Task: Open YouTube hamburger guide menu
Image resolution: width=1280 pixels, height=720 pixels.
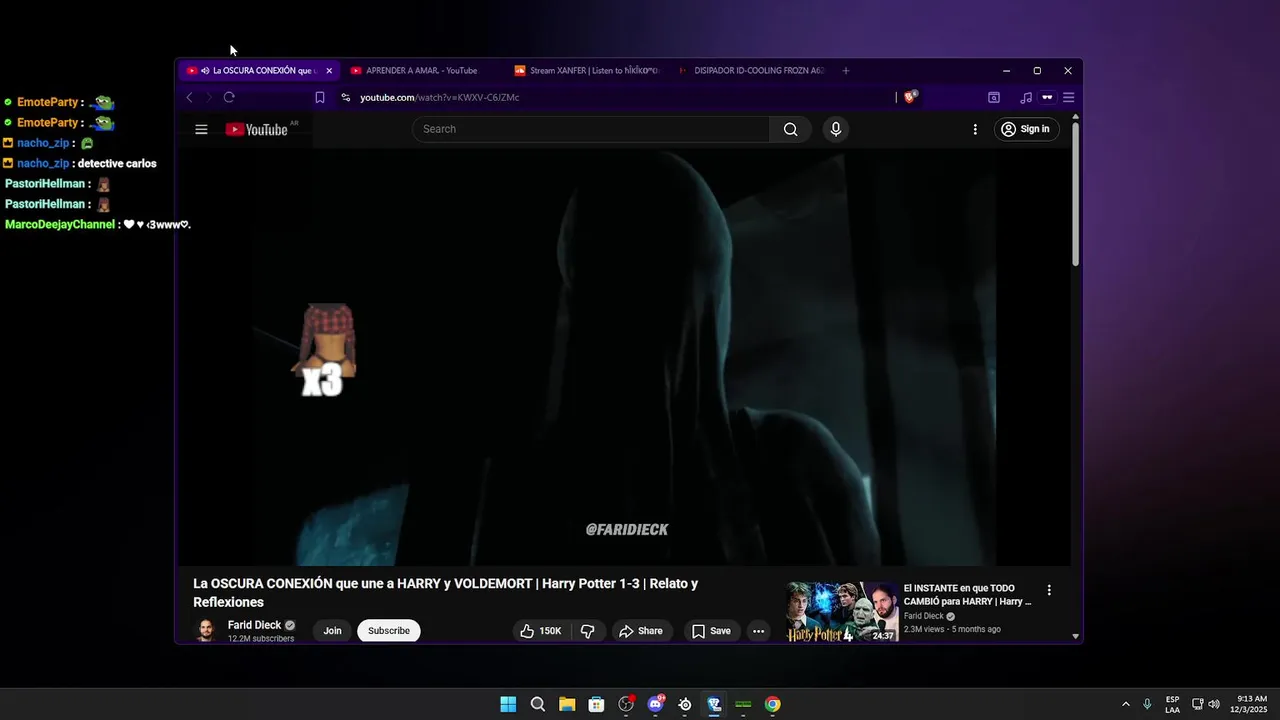Action: click(201, 129)
